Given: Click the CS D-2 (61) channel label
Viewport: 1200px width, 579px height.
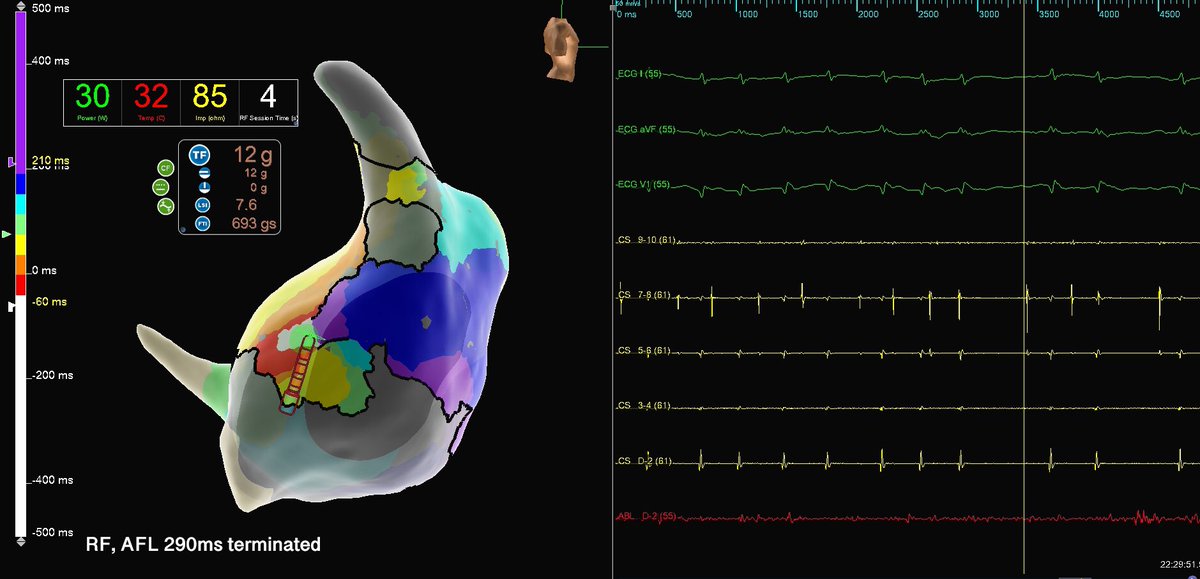Looking at the screenshot, I should point(644,462).
